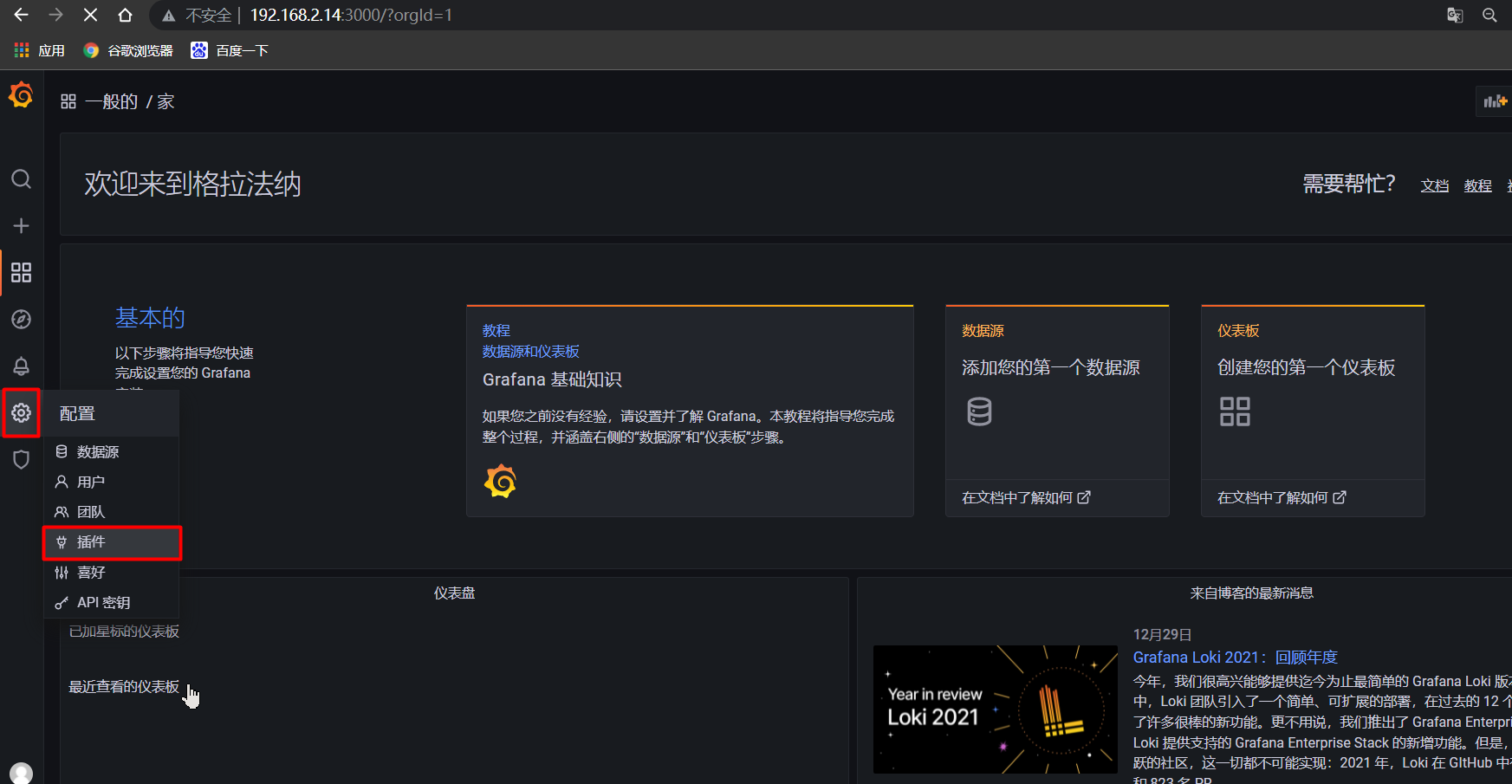Open the Server Admin shield icon
The width and height of the screenshot is (1512, 784).
[x=21, y=460]
